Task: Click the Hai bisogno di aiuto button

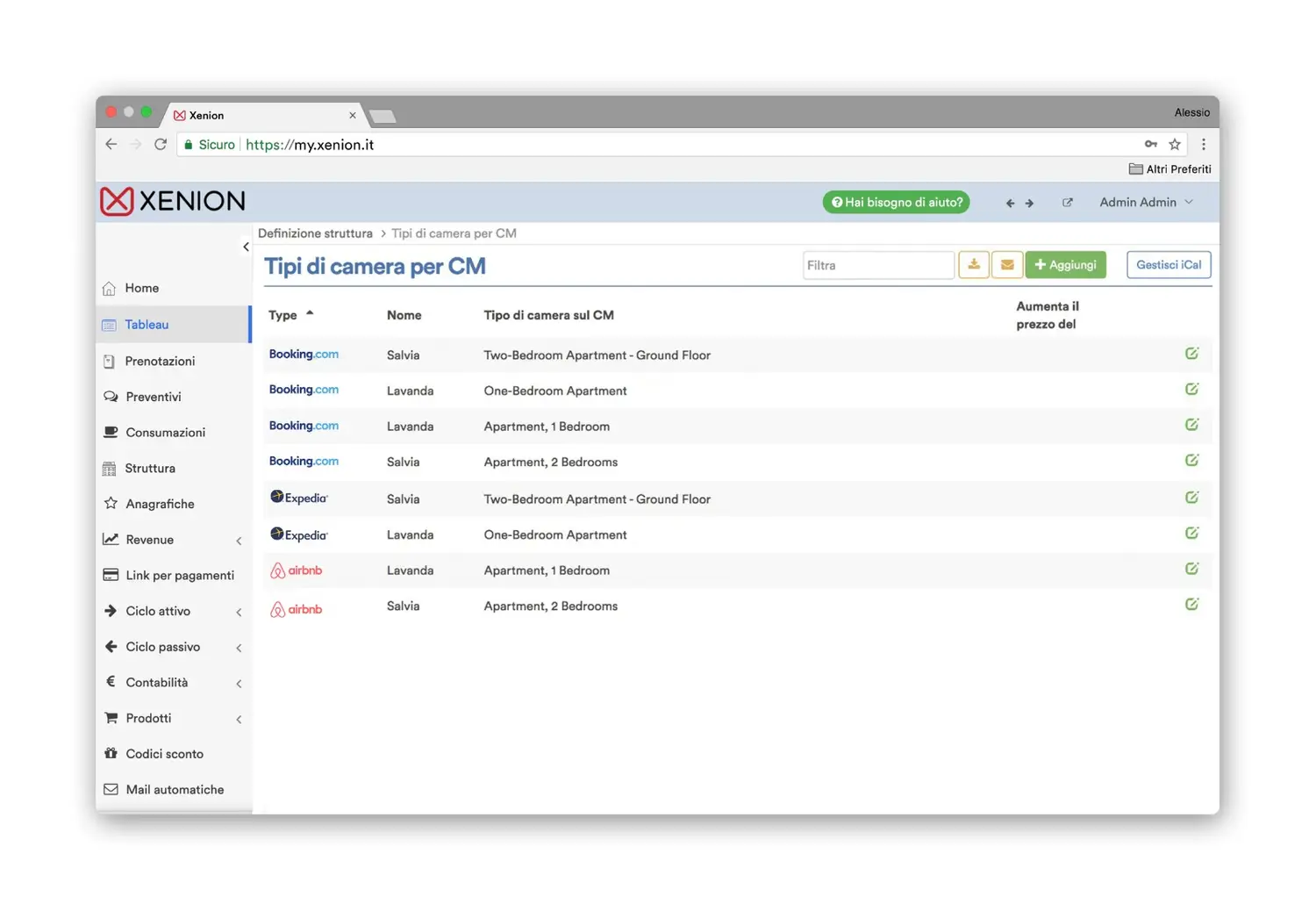Action: [896, 203]
